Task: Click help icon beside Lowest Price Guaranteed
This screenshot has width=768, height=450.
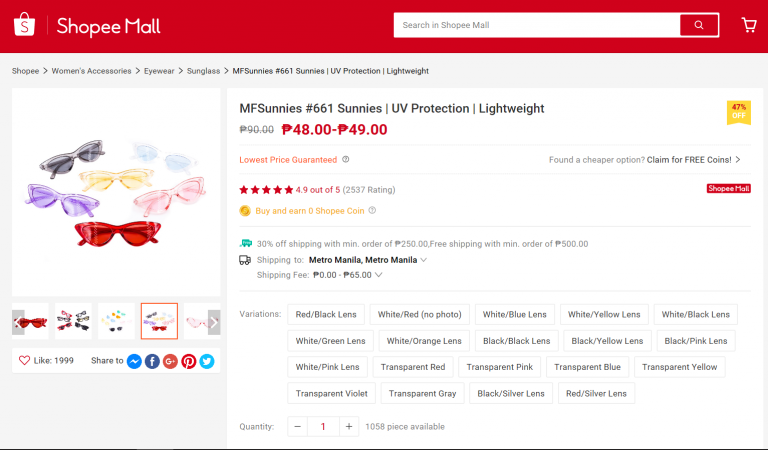Action: point(346,160)
